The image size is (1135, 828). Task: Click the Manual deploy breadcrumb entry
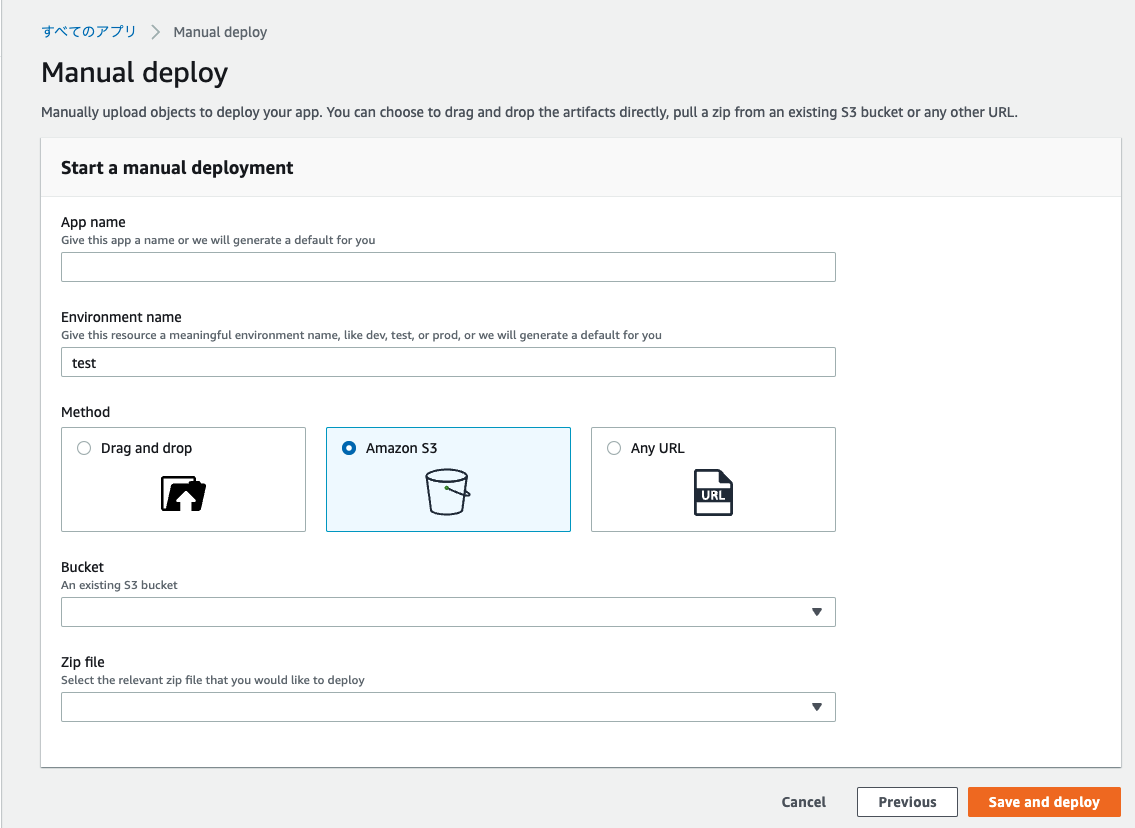coord(220,31)
